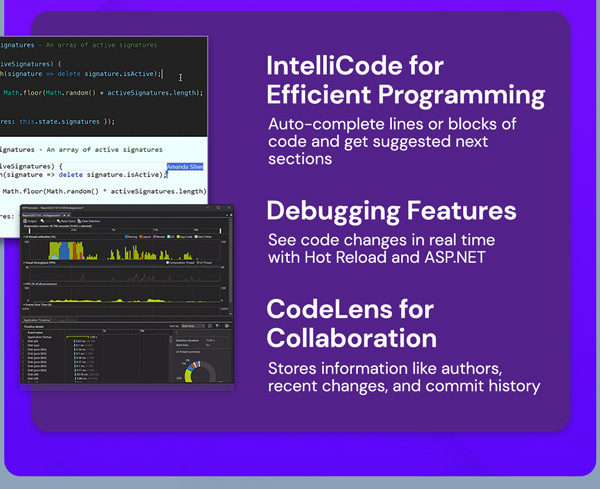Image resolution: width=600 pixels, height=489 pixels.
Task: Click the blue Parsing legend swatch
Action: 126,236
